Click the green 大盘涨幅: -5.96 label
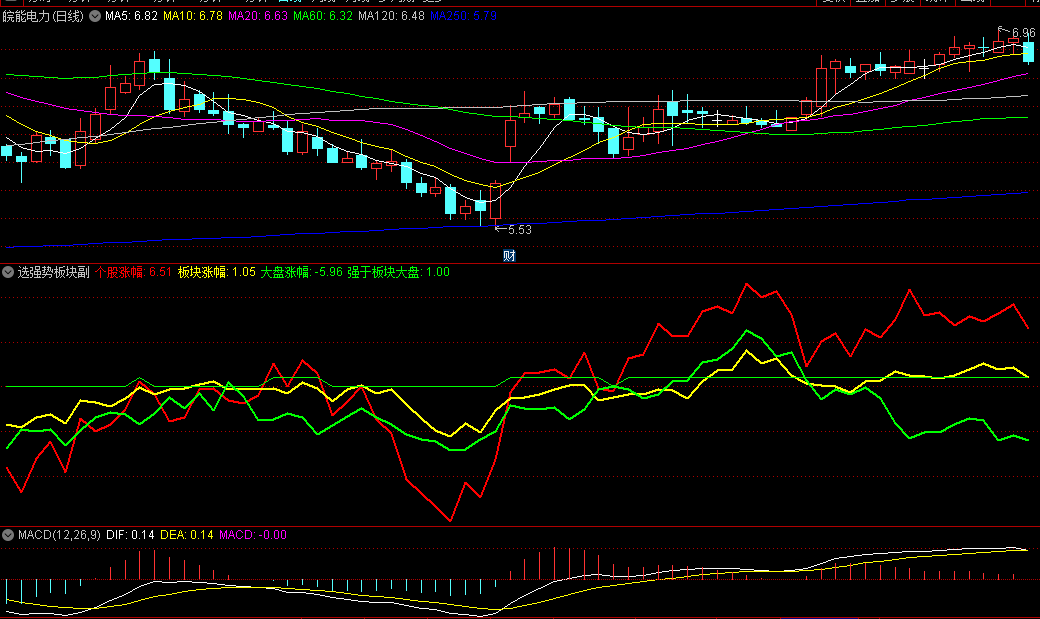The width and height of the screenshot is (1040, 619). (x=302, y=272)
